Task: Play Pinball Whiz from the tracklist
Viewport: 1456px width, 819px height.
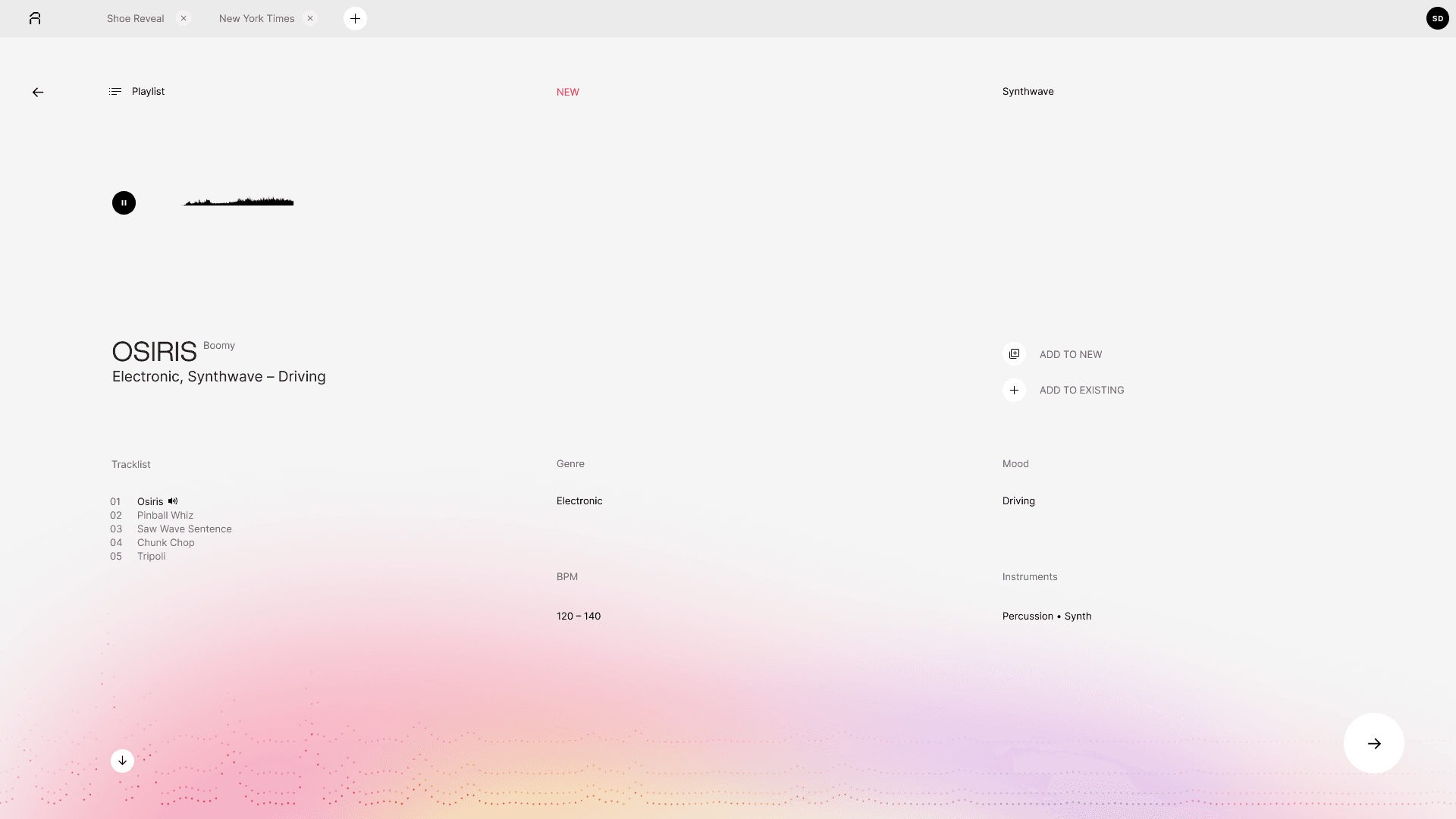Action: (165, 516)
